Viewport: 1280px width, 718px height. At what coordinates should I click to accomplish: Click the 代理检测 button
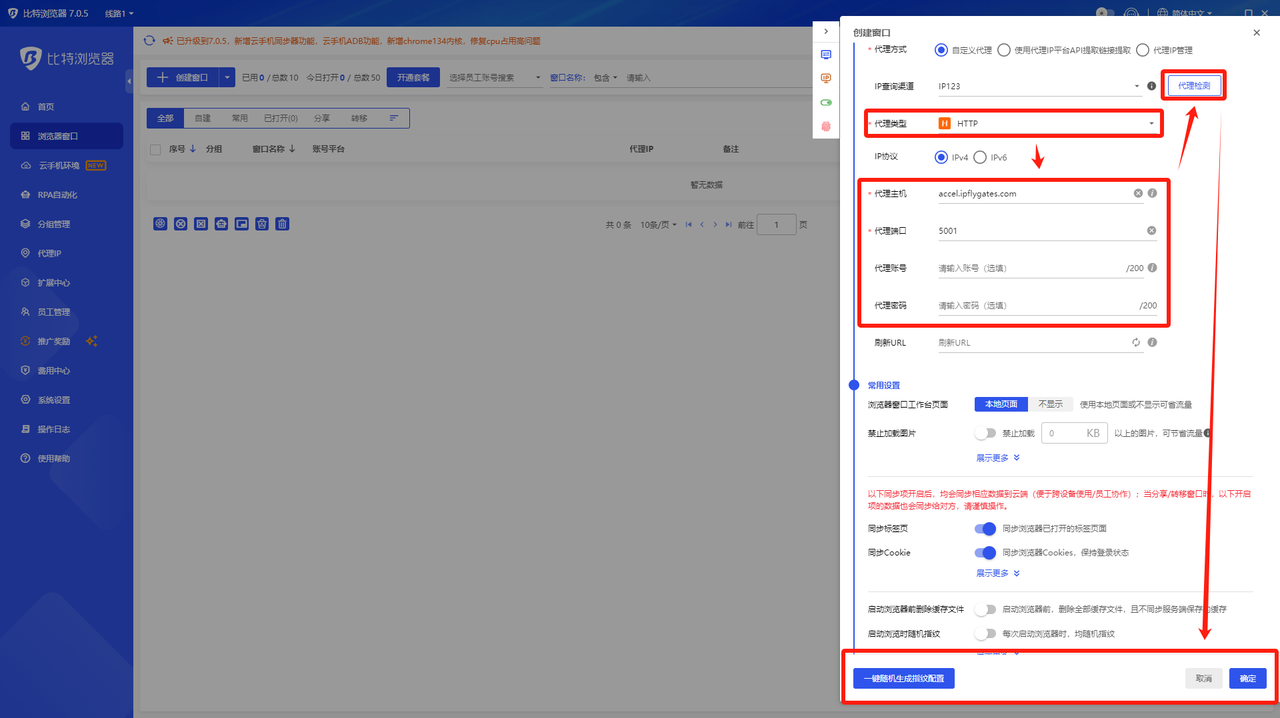tap(1194, 85)
